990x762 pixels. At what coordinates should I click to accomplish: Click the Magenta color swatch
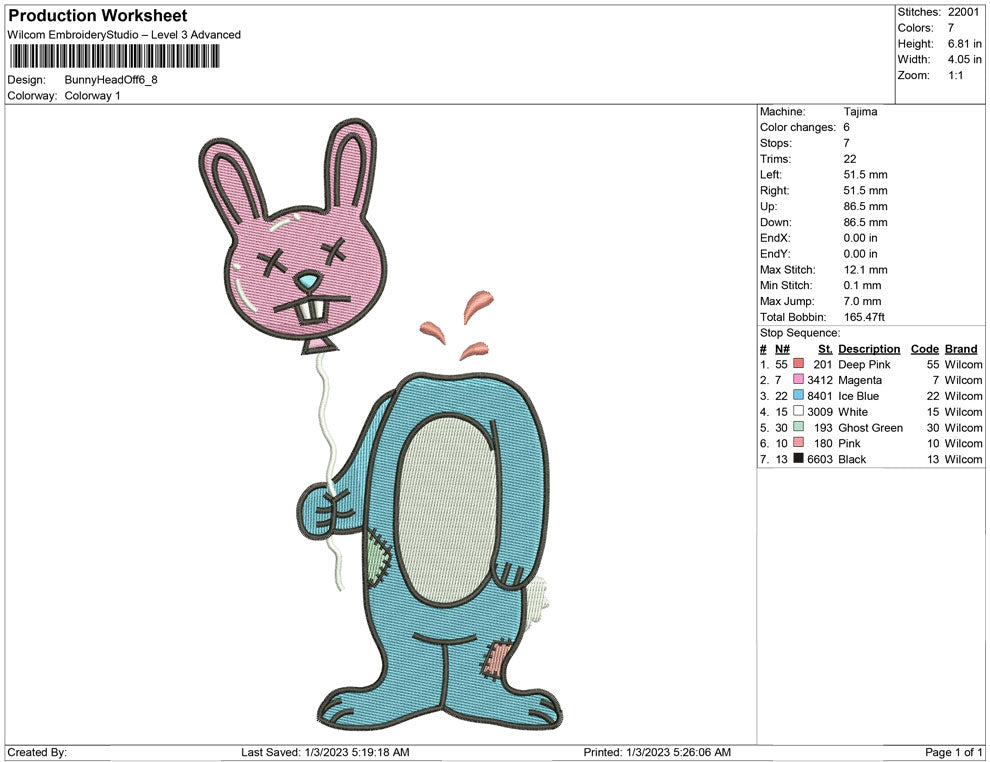pyautogui.click(x=798, y=379)
